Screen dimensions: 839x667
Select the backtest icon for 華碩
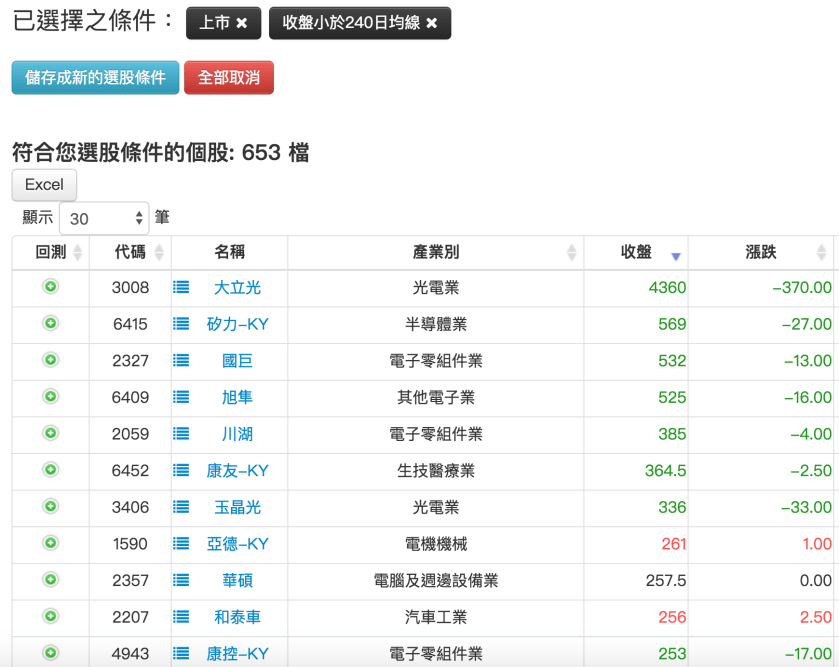(x=50, y=580)
